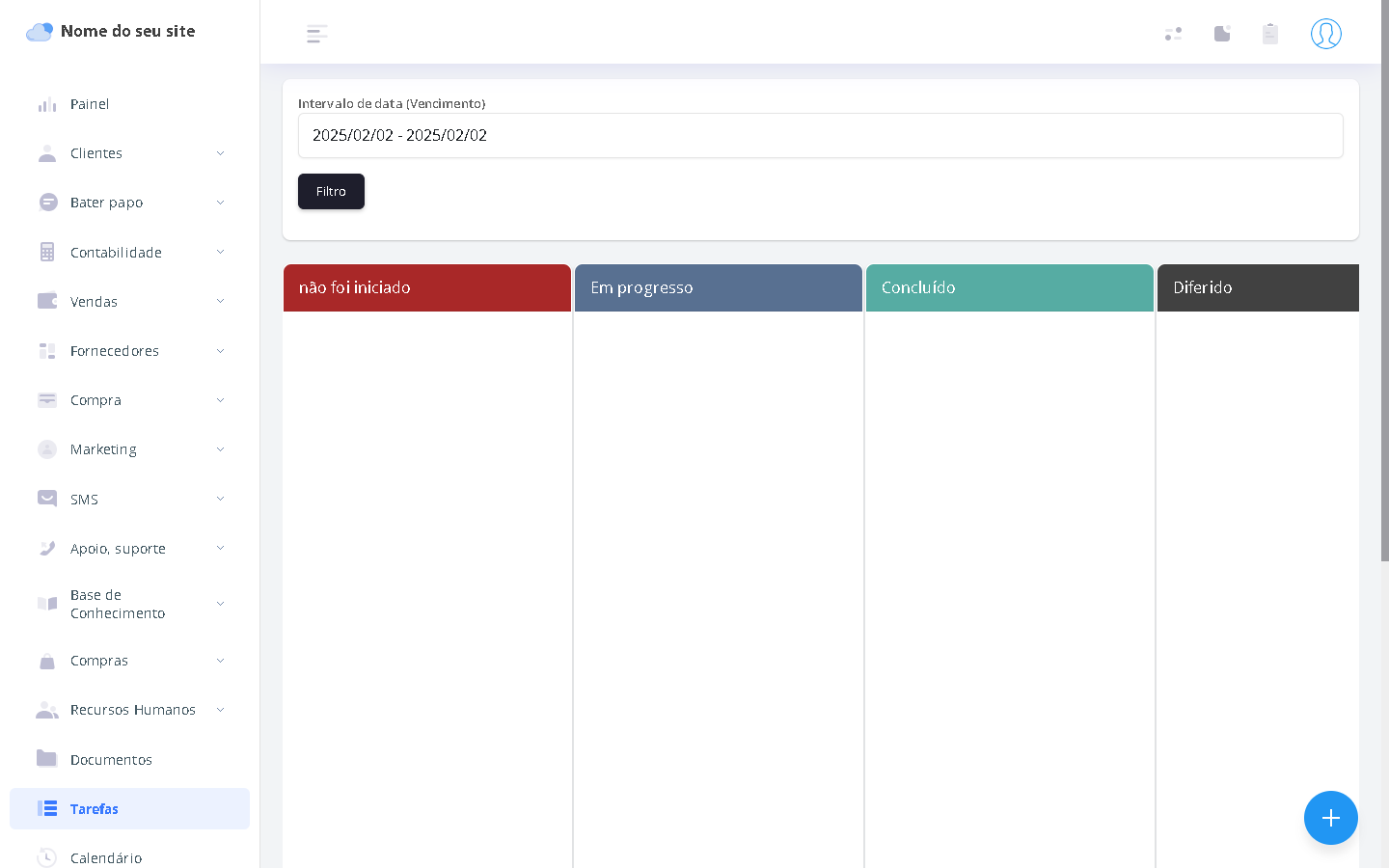Viewport: 1389px width, 868px height.
Task: Open Calendário from the sidebar
Action: (105, 857)
